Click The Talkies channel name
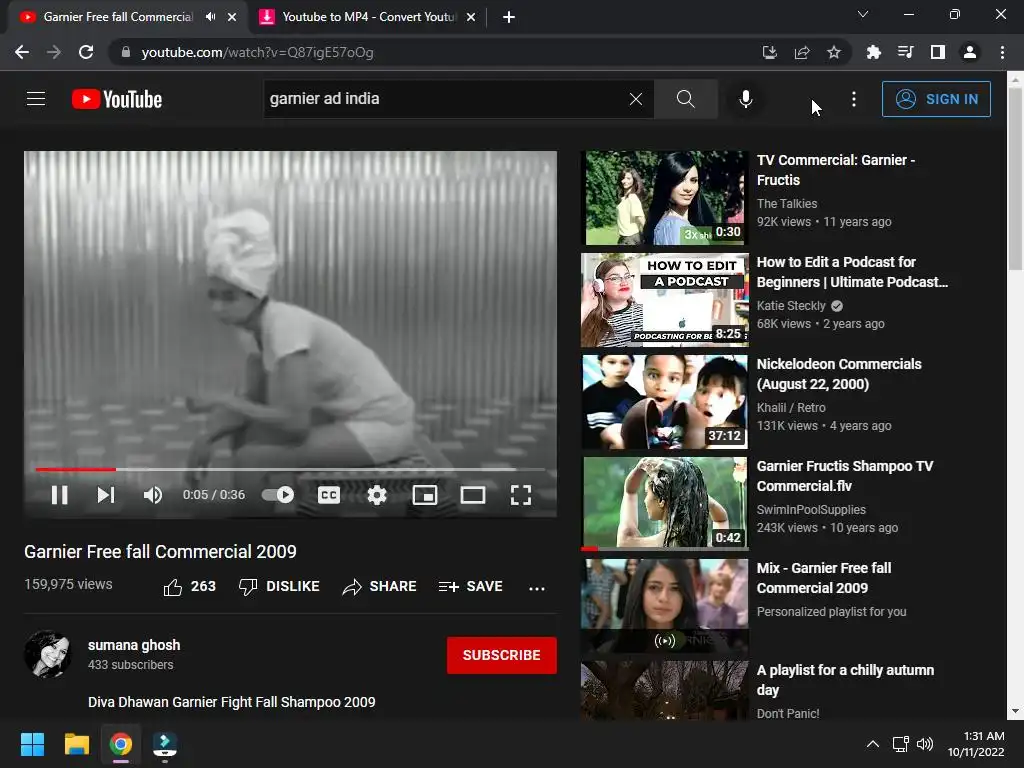Image resolution: width=1024 pixels, height=768 pixels. 786,204
